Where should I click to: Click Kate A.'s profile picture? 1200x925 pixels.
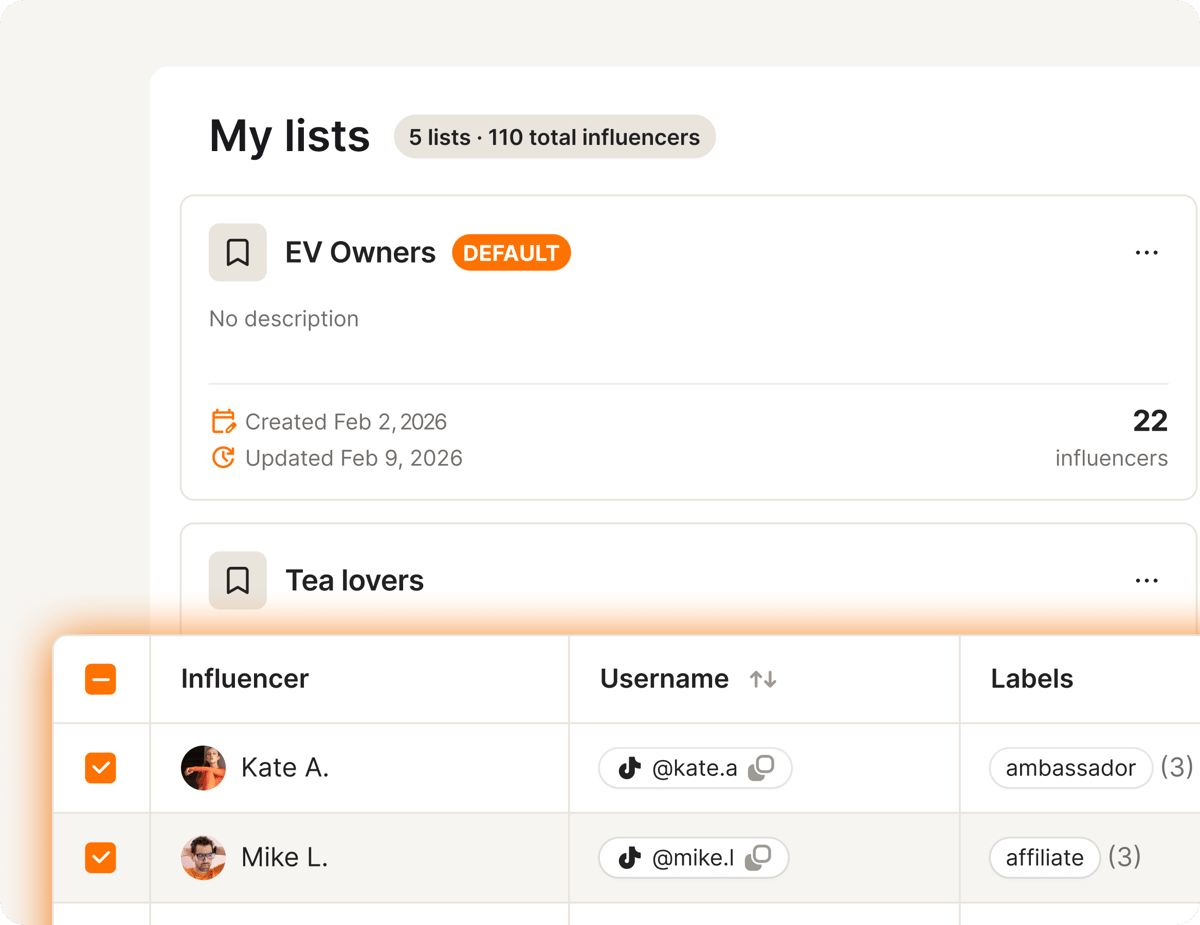click(x=203, y=768)
